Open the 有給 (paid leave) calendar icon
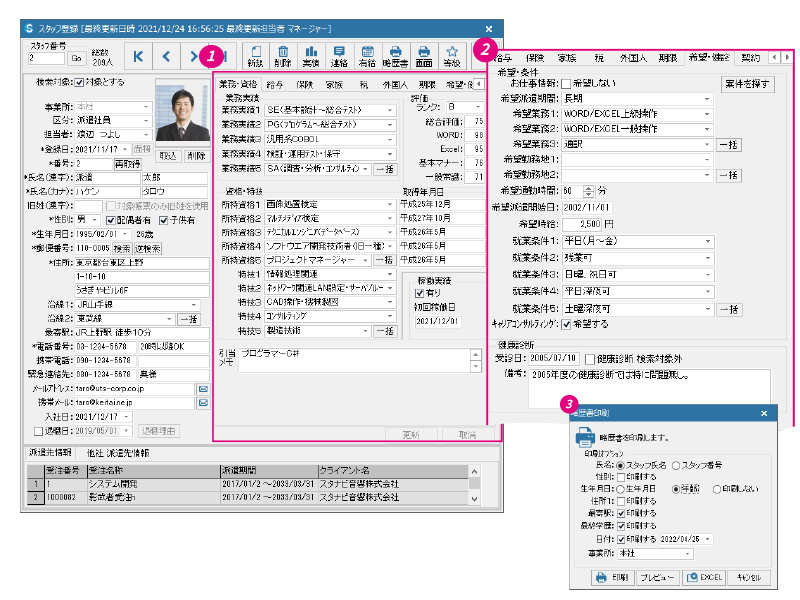 pyautogui.click(x=368, y=56)
